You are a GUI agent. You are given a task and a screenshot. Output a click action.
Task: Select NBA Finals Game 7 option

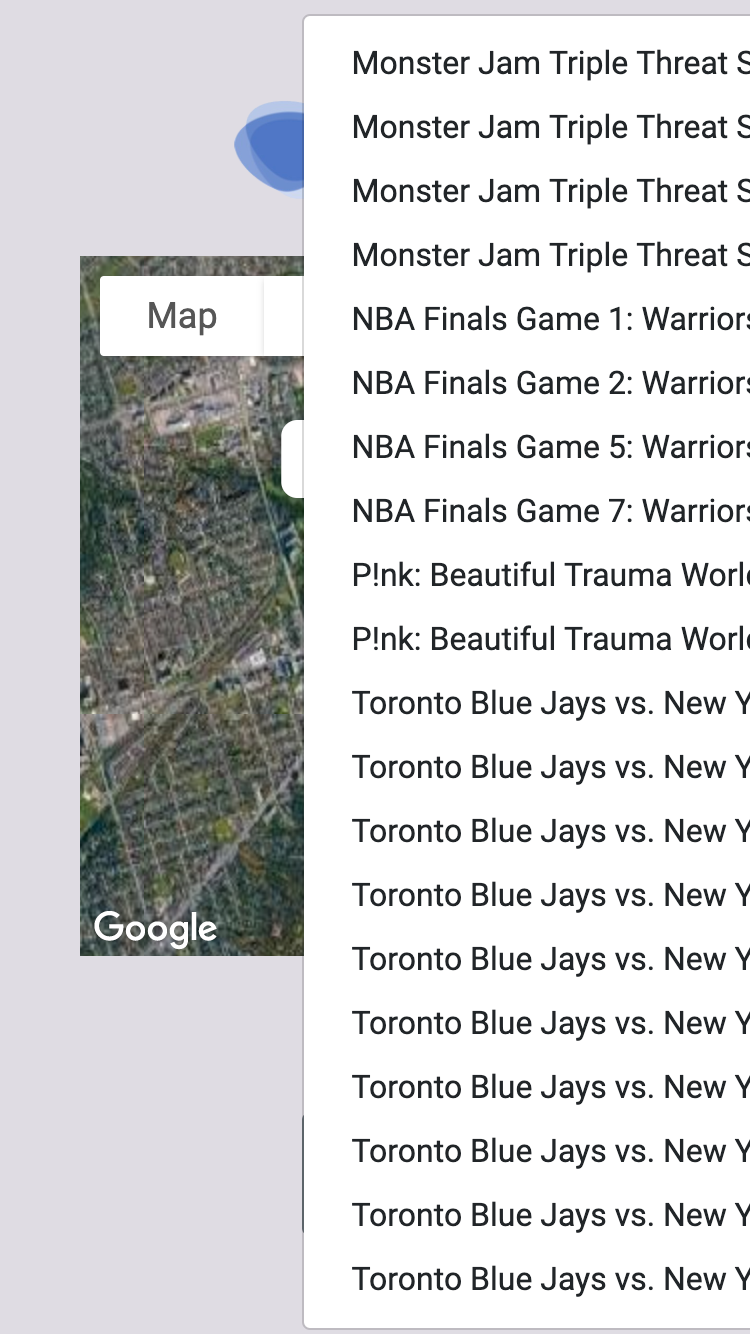(528, 511)
